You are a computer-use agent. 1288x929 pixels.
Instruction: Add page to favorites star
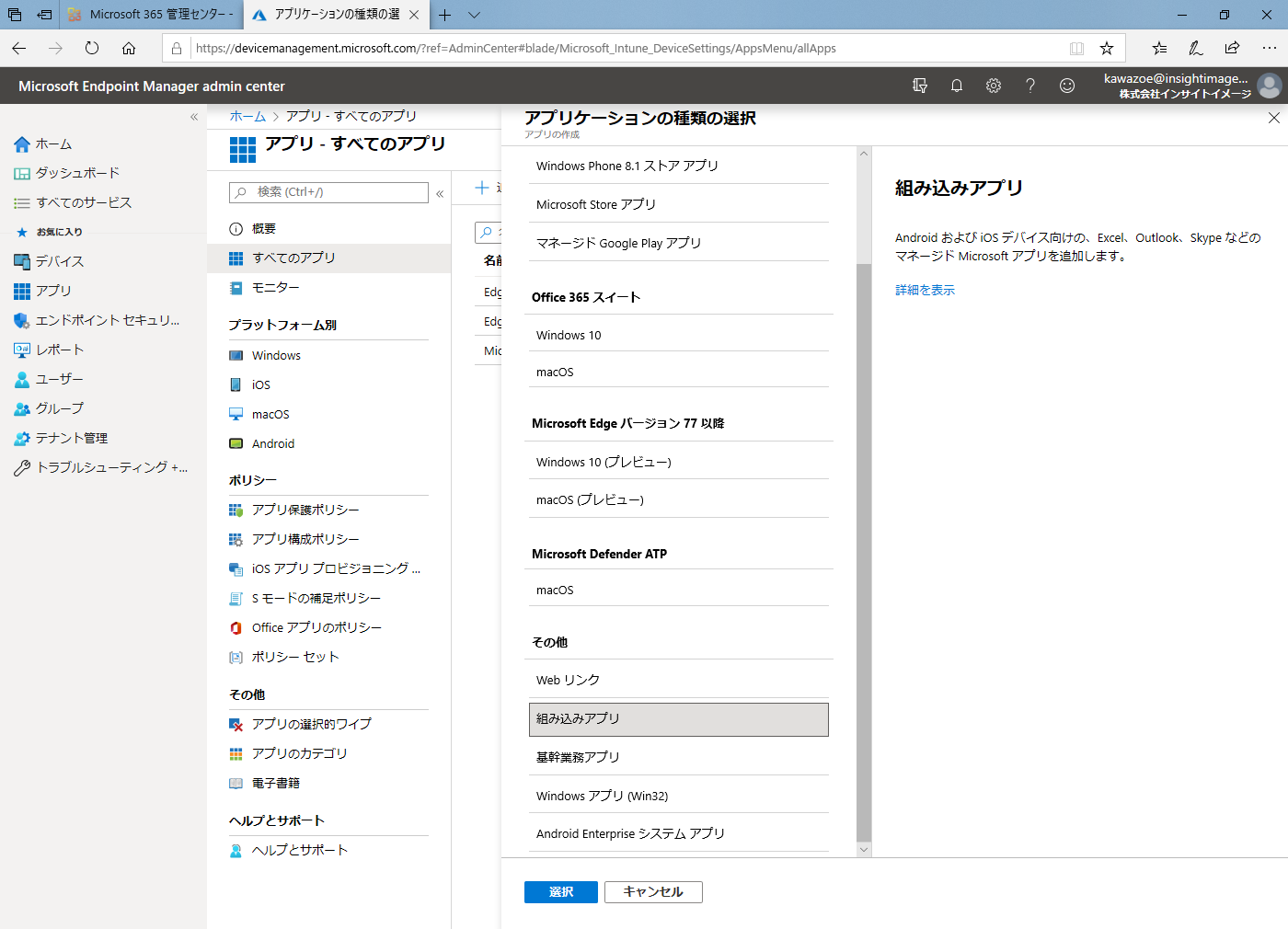[x=1107, y=48]
